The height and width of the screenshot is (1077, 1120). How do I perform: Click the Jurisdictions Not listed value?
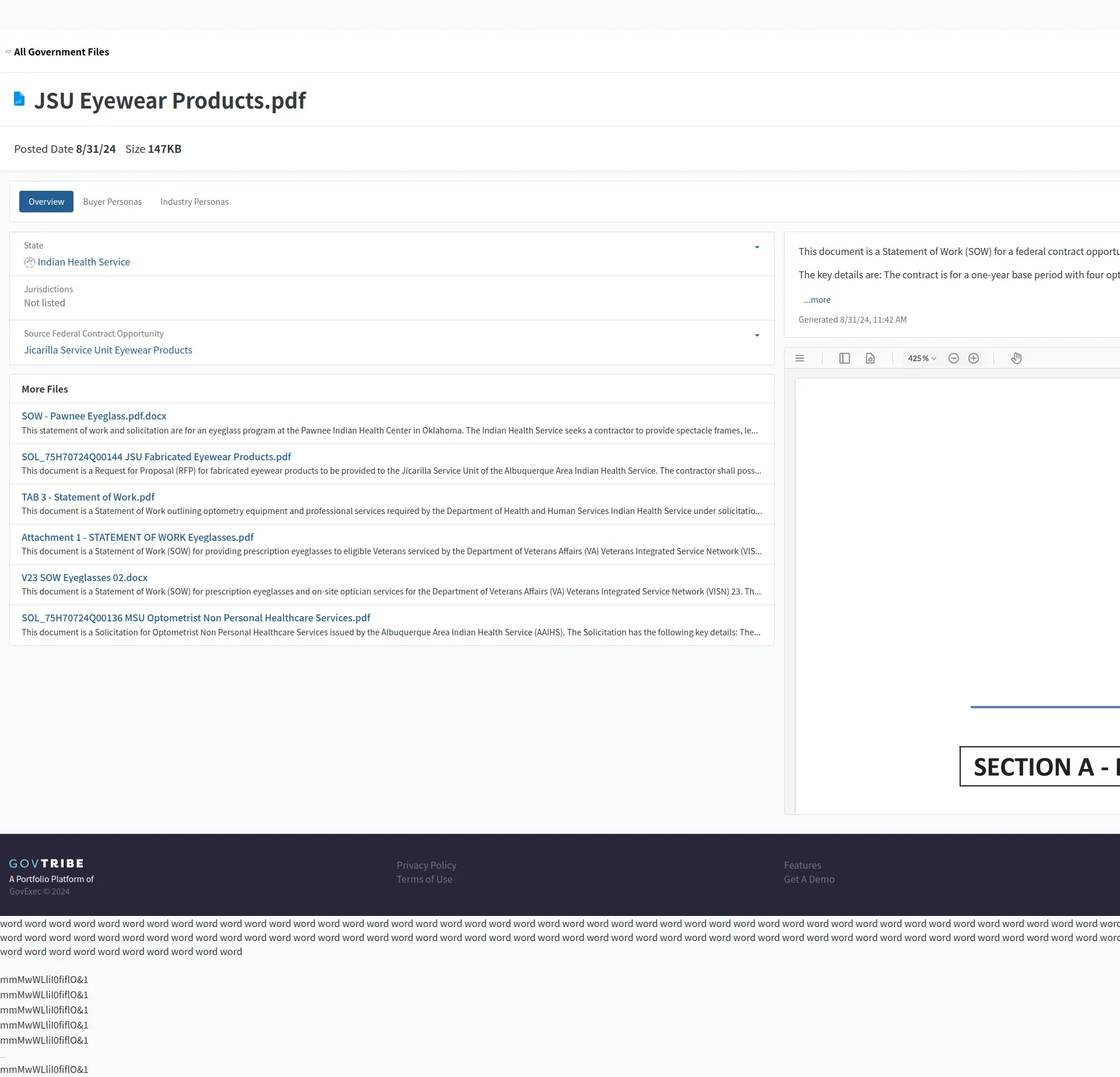coord(44,303)
